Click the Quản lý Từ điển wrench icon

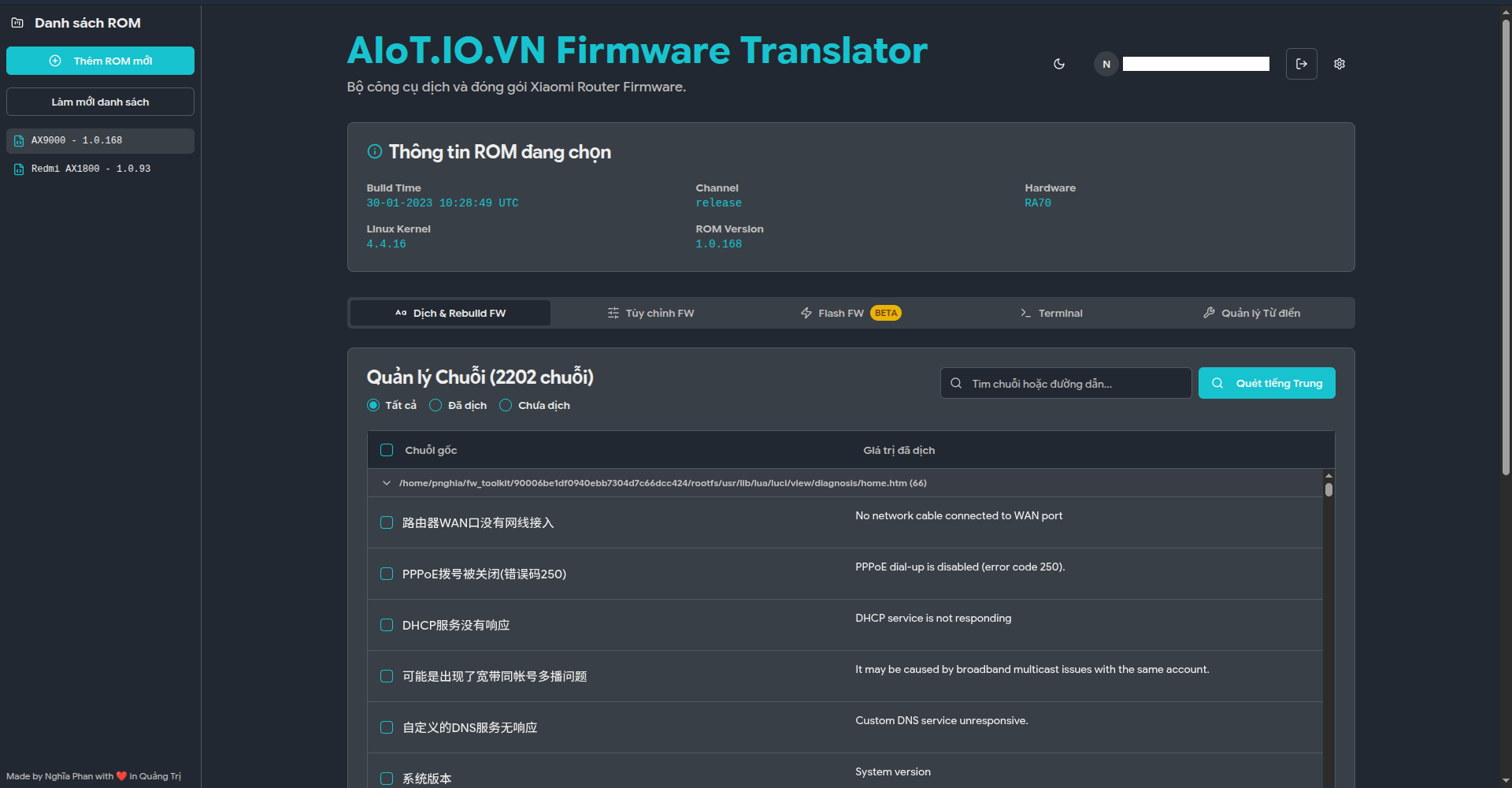click(x=1209, y=313)
